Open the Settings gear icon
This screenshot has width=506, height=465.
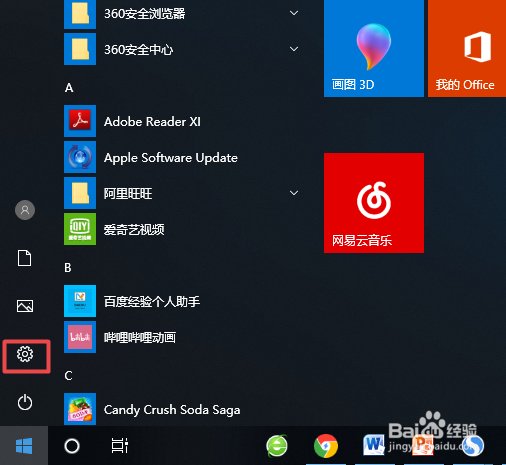(x=25, y=354)
